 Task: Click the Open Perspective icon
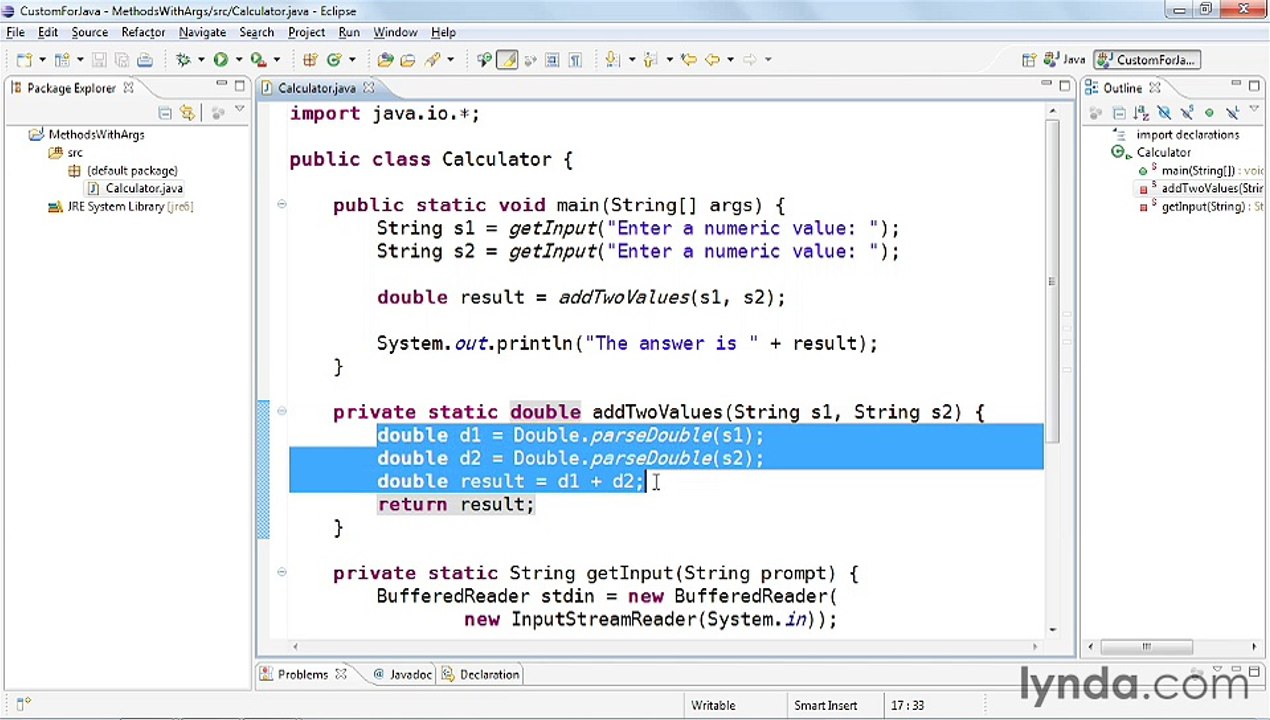coord(1029,60)
